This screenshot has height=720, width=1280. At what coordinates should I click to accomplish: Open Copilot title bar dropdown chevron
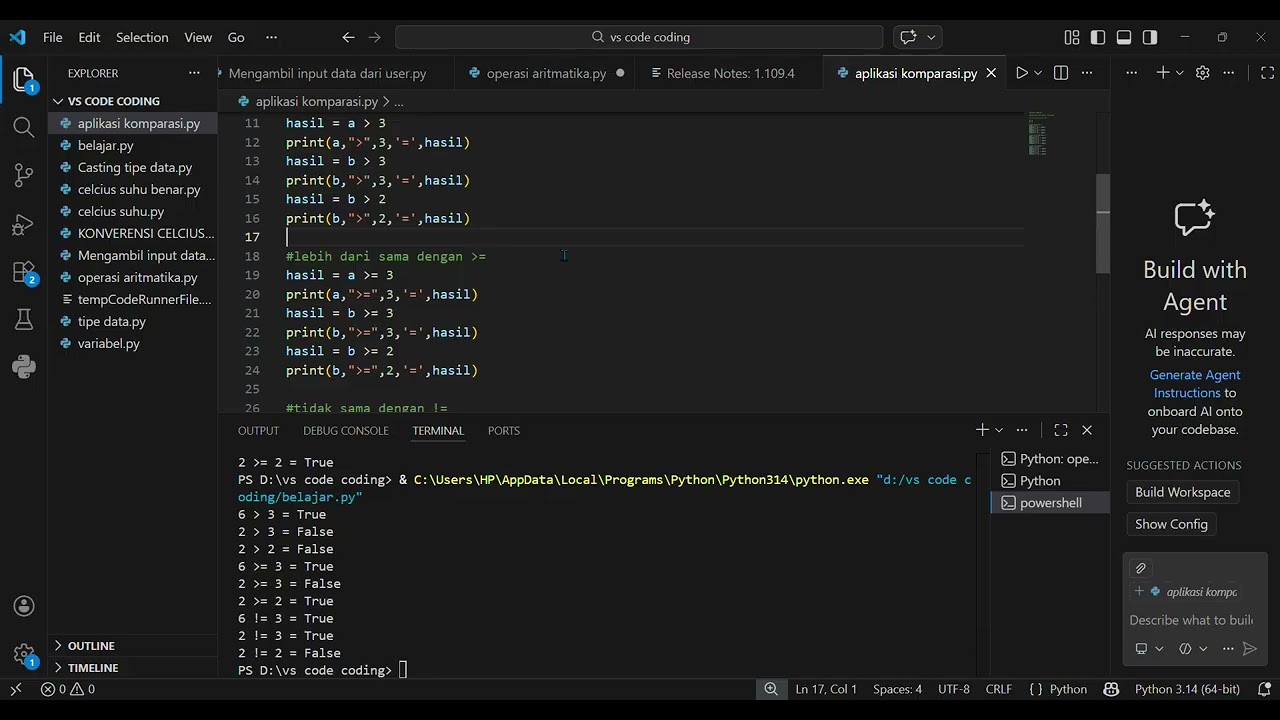click(x=931, y=37)
